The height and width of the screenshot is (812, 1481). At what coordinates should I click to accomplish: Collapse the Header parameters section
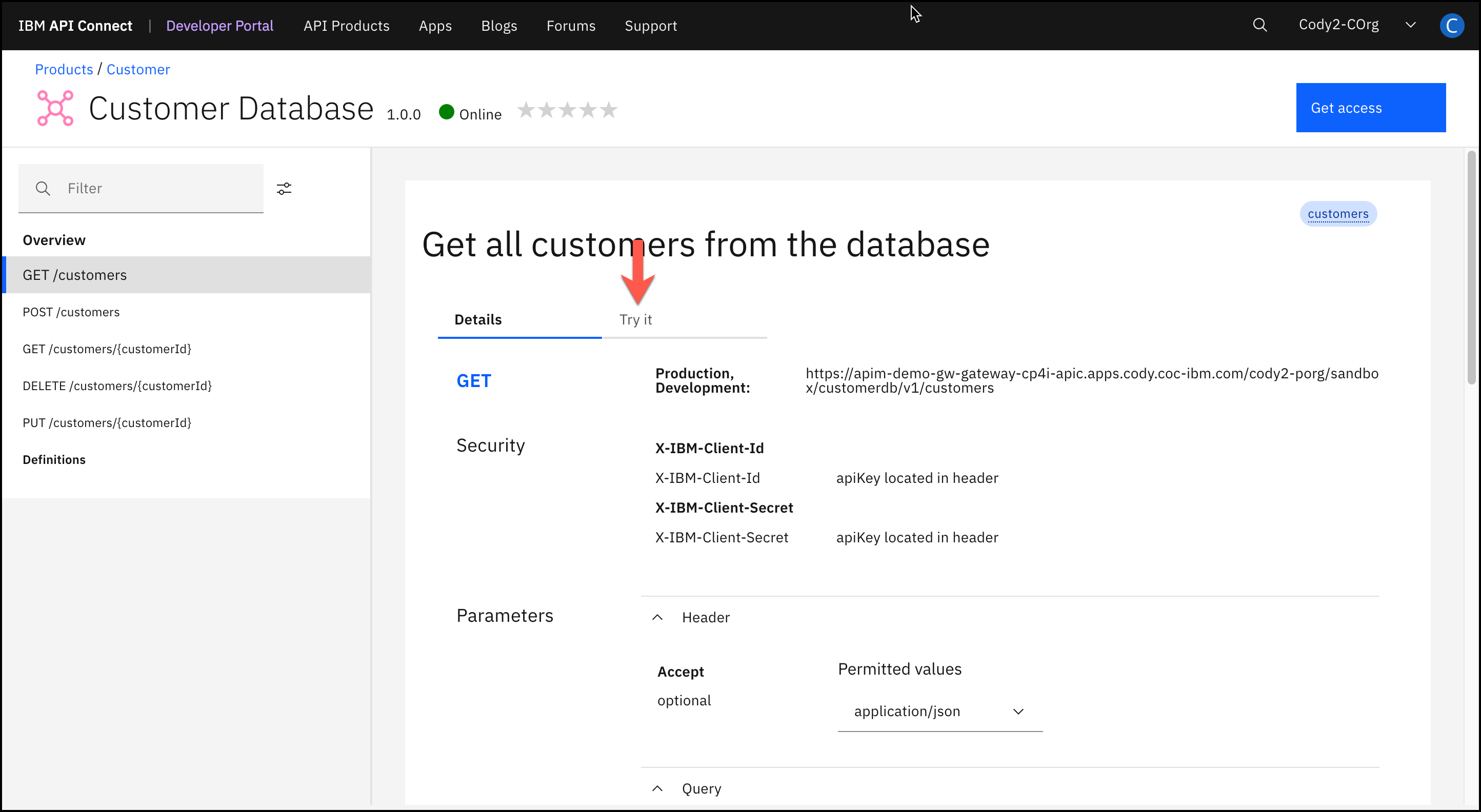click(658, 617)
